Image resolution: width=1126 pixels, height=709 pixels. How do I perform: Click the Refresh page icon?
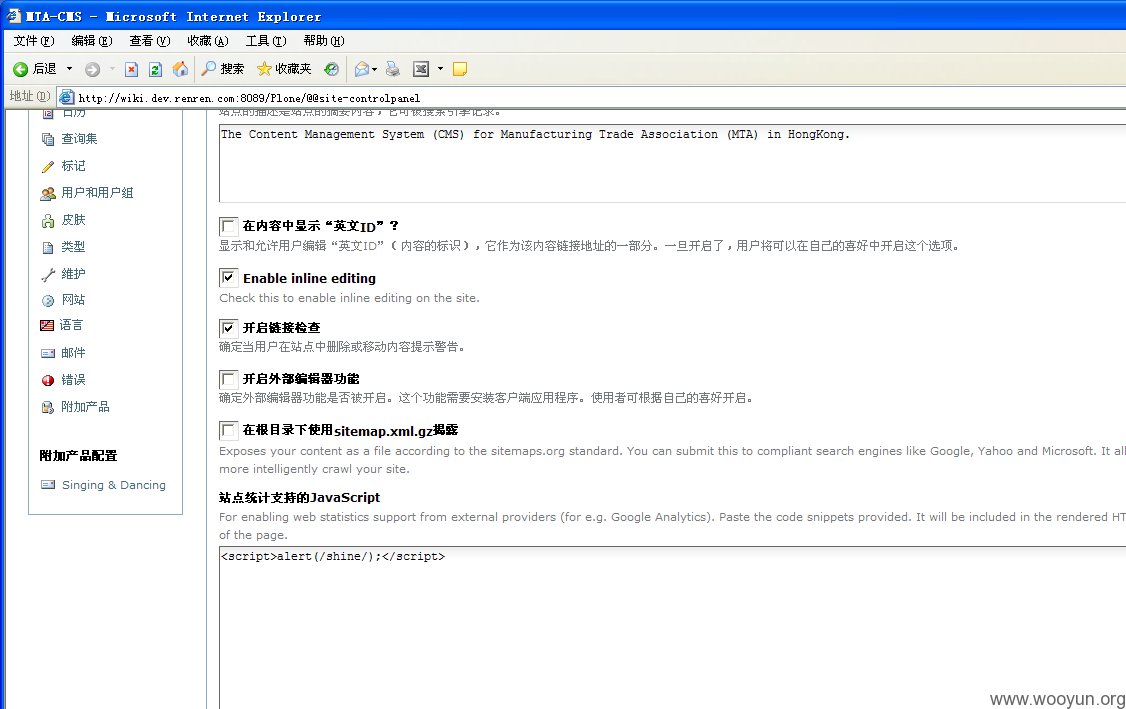click(x=155, y=69)
